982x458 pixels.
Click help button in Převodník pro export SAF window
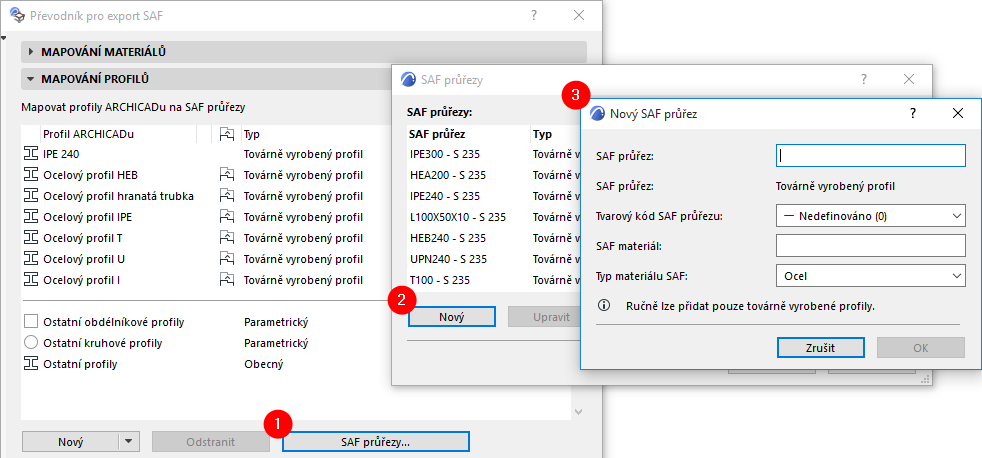click(534, 16)
